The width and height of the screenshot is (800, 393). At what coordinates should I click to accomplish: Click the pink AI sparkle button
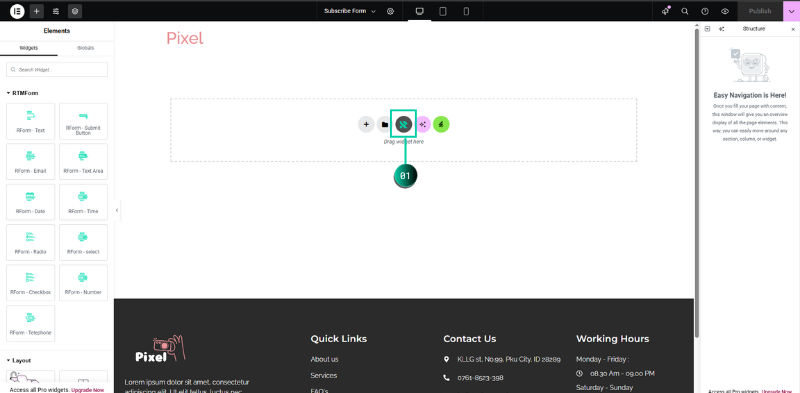[422, 124]
